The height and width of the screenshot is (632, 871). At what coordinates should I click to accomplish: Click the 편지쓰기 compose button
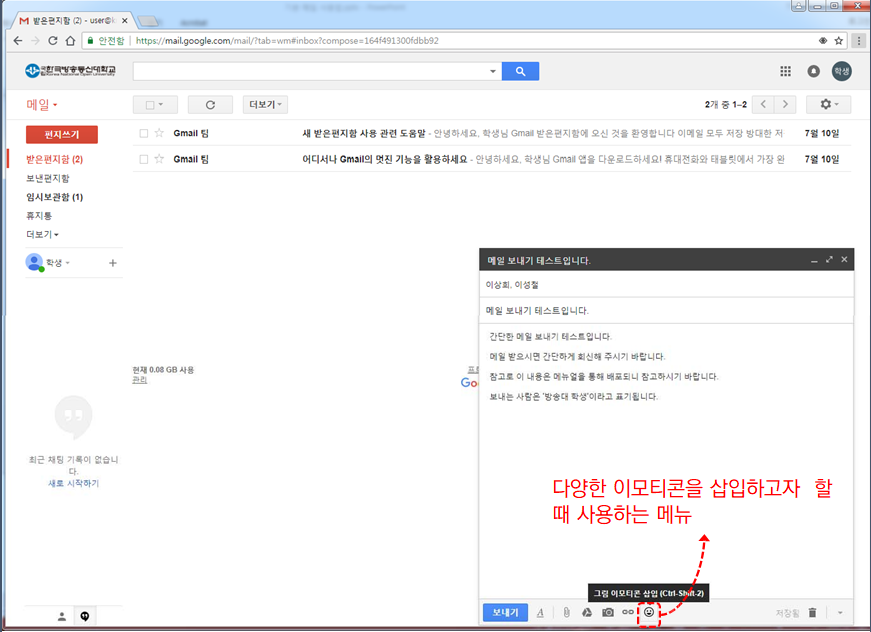62,134
